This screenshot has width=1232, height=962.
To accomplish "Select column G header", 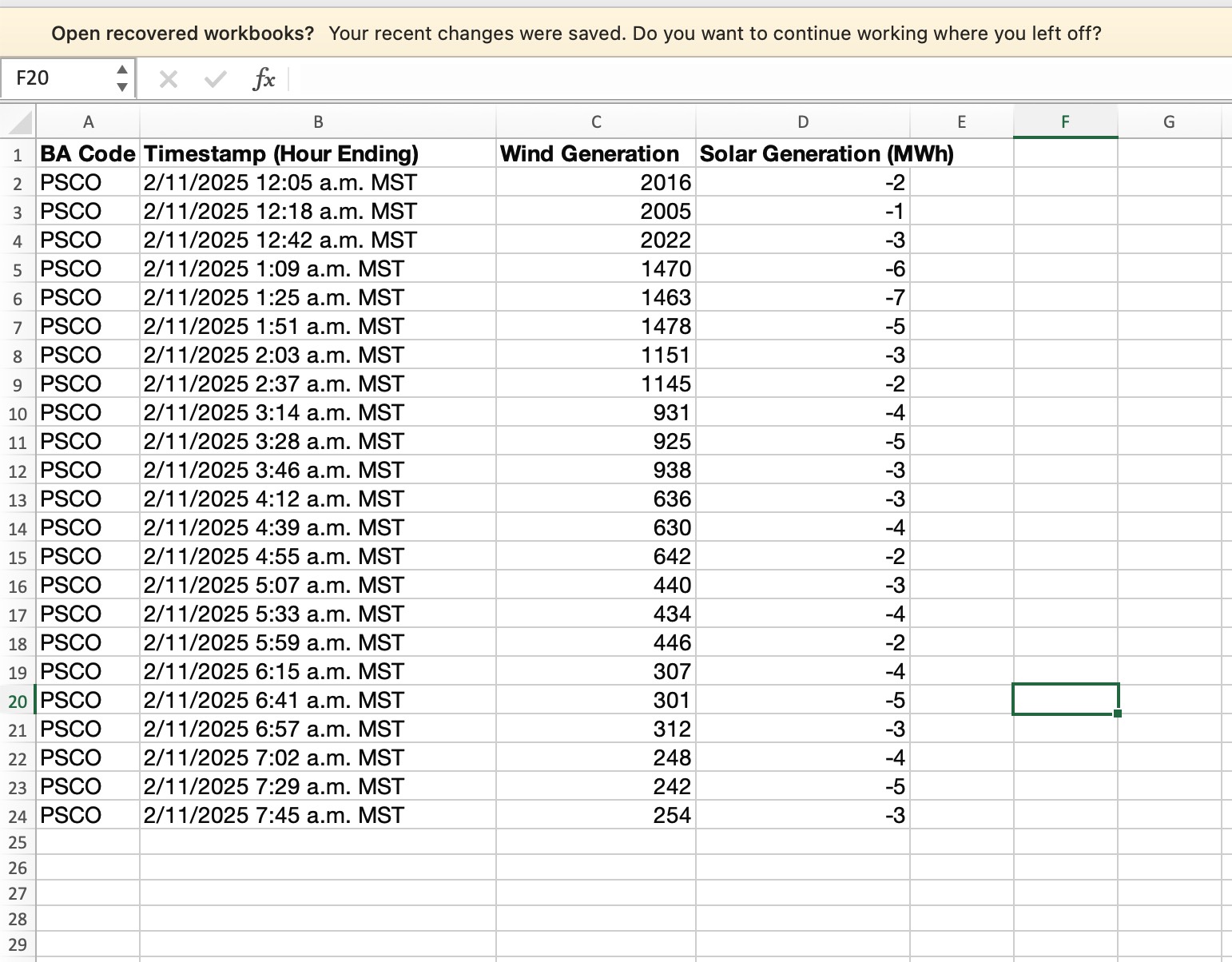I will [x=1169, y=121].
